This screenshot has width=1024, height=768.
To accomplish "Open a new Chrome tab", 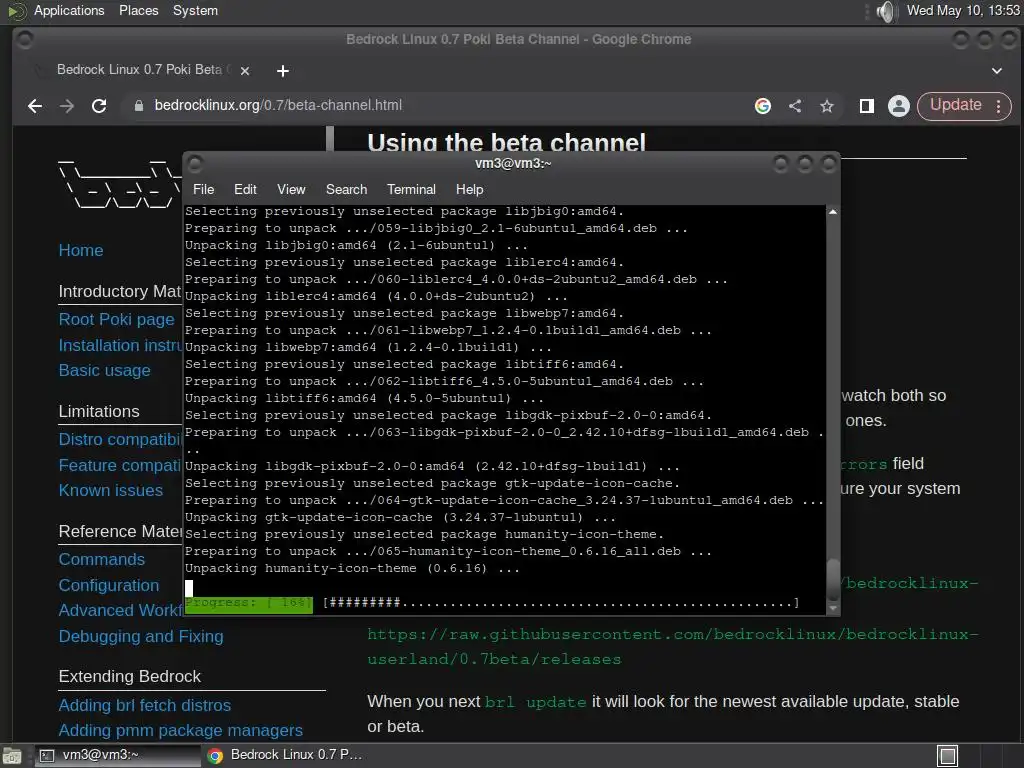I will point(283,71).
